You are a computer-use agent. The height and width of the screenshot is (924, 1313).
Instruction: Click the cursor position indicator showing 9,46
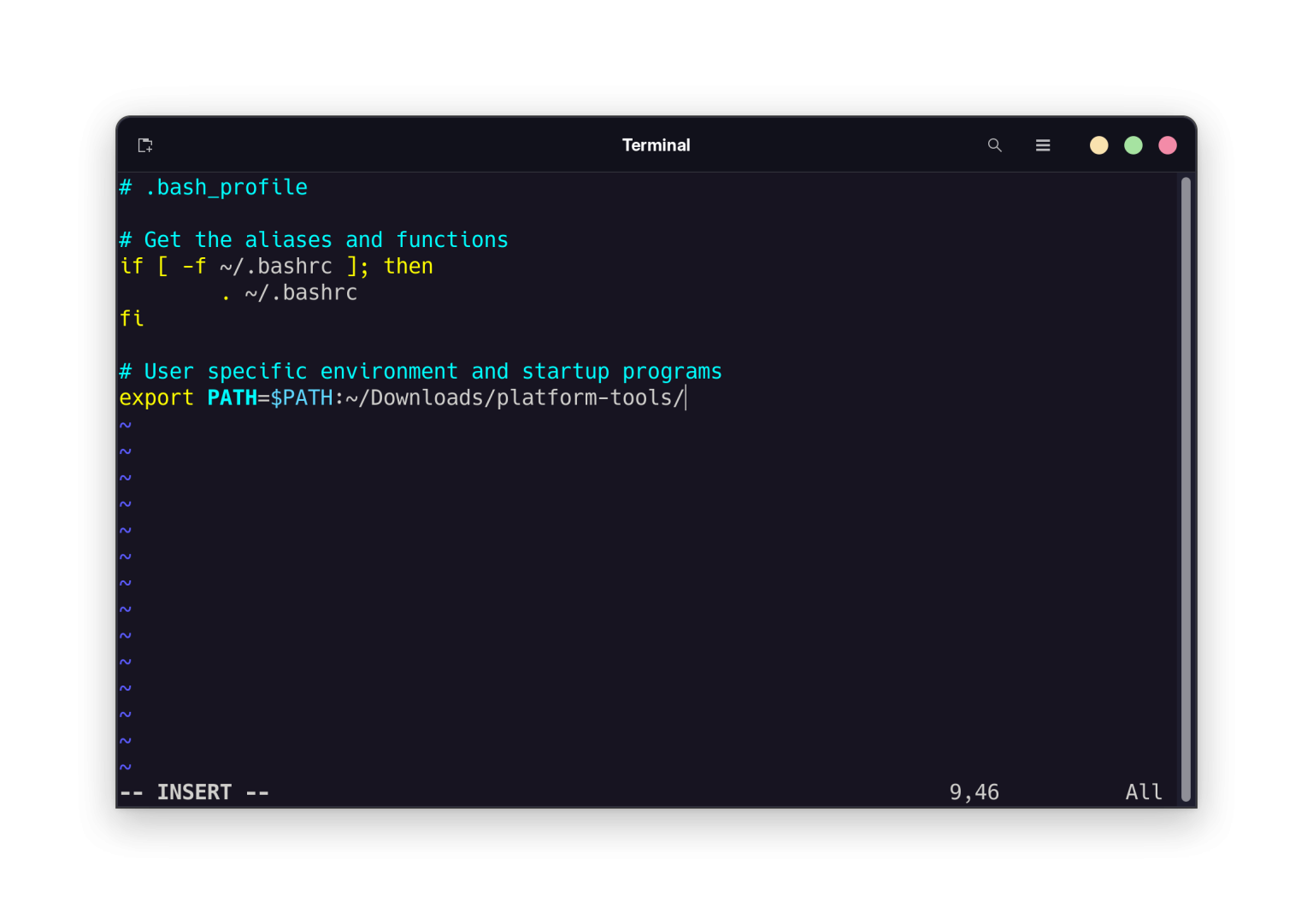[x=974, y=792]
